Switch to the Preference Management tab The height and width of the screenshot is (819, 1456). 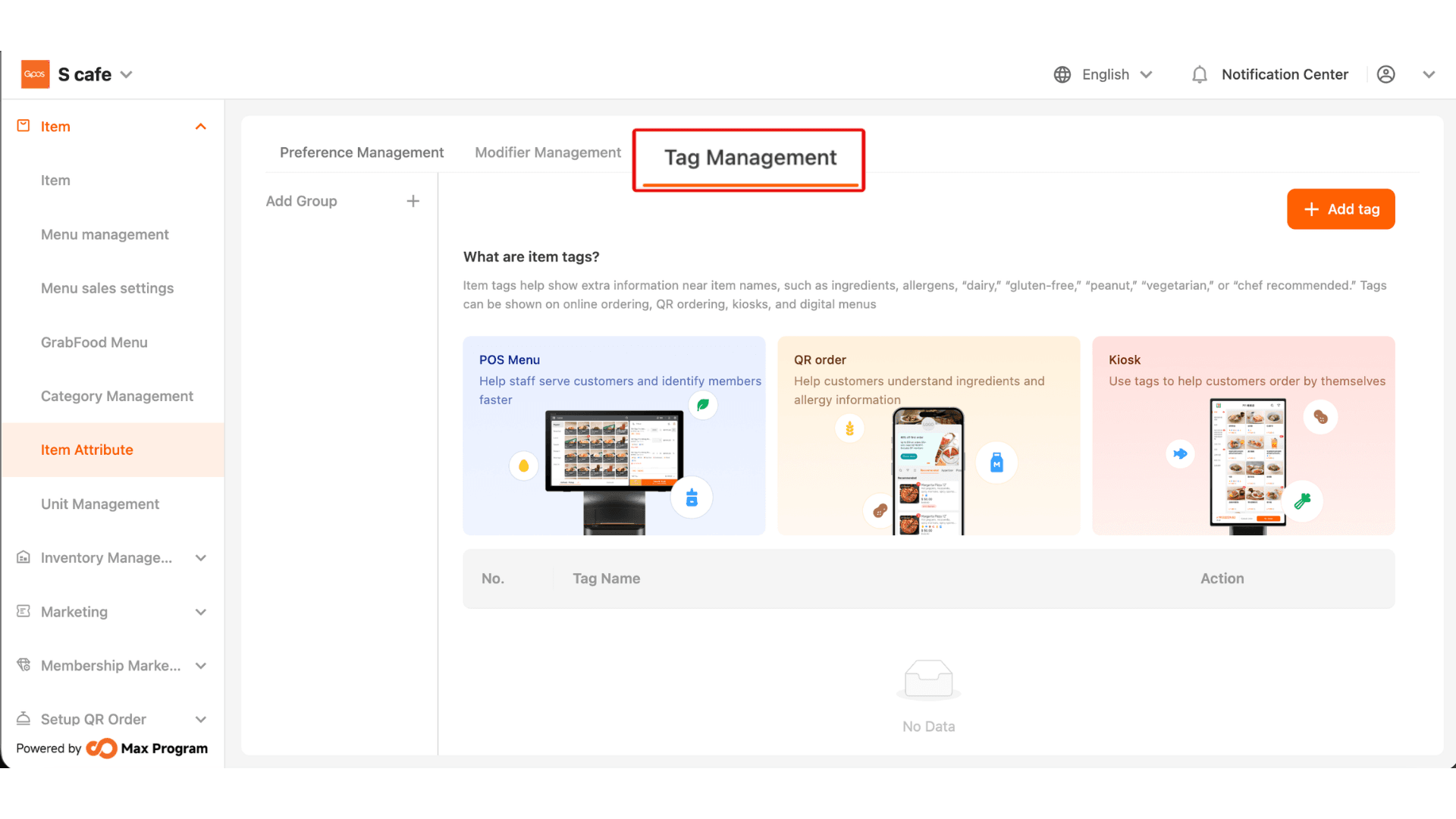pos(362,152)
